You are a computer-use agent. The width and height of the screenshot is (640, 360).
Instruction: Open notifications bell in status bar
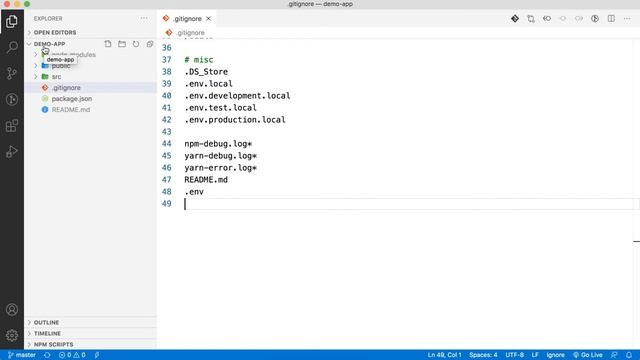[x=629, y=355]
